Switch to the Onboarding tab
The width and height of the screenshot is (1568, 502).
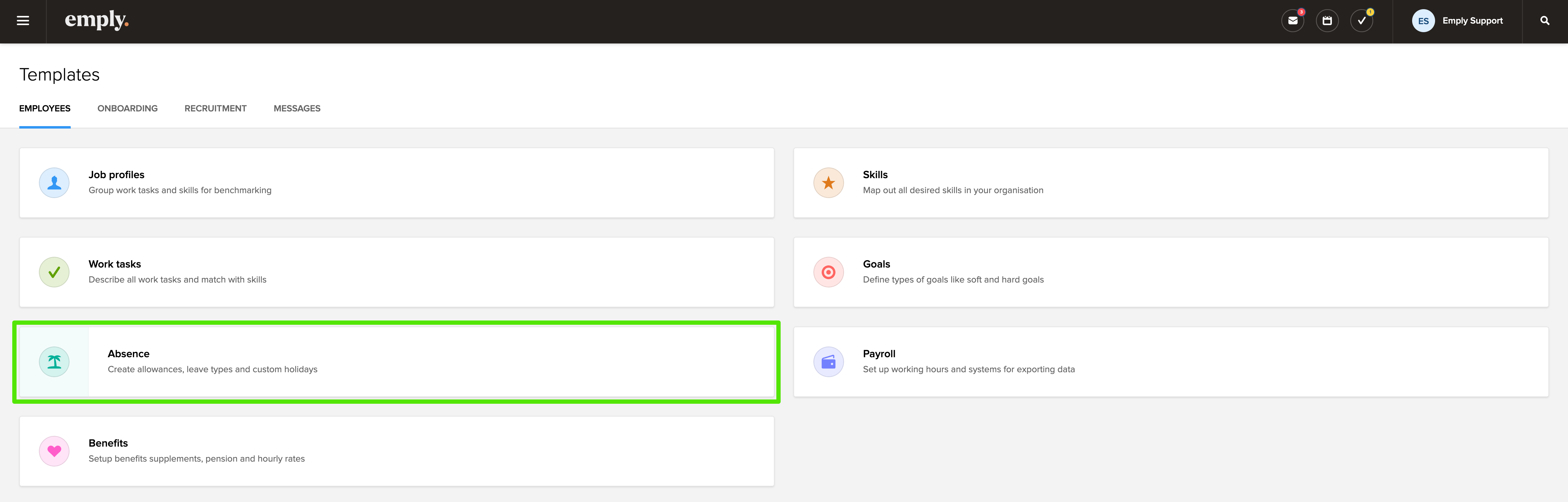pos(127,108)
